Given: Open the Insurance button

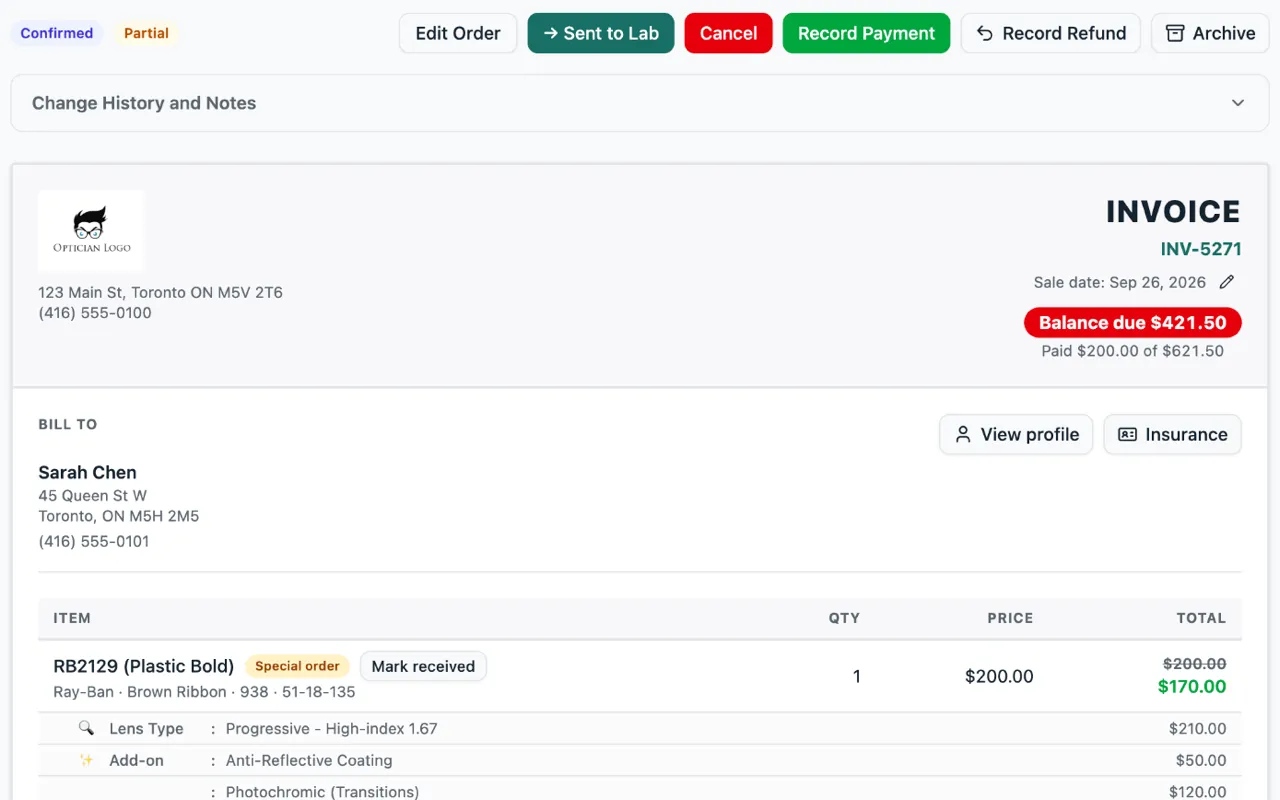Looking at the screenshot, I should pyautogui.click(x=1172, y=434).
